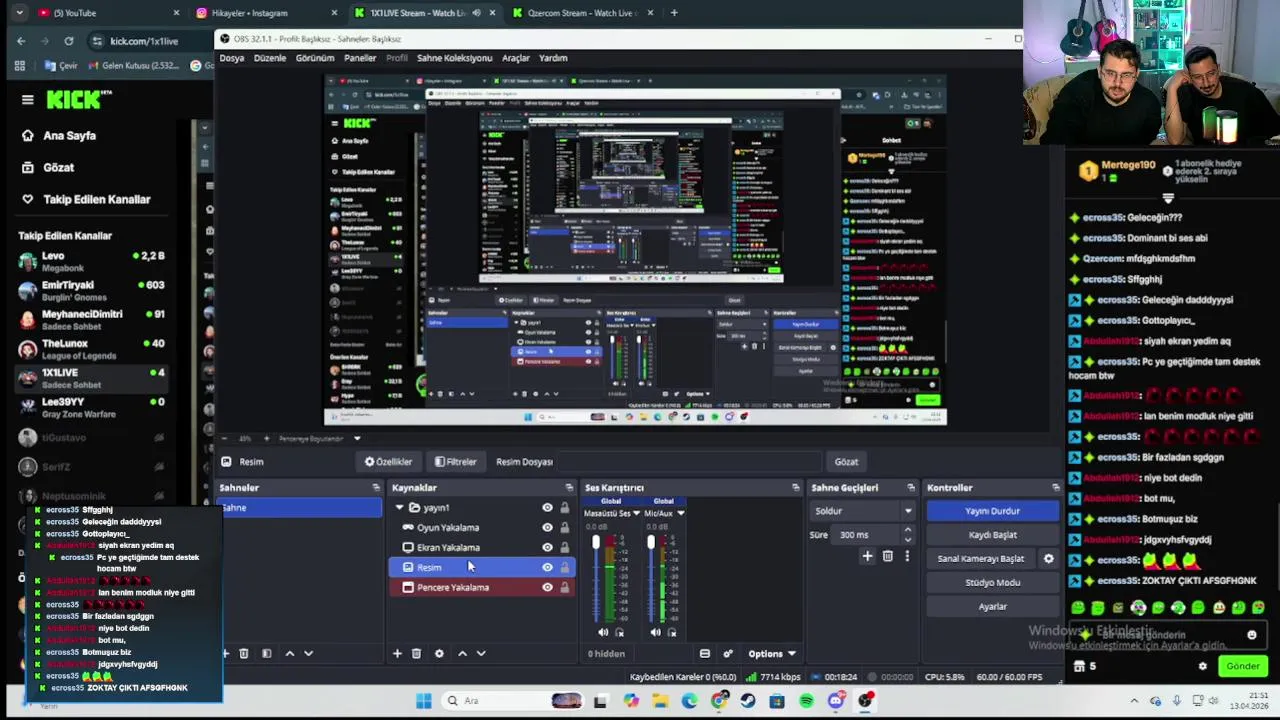
Task: Add a new scene transition
Action: [x=867, y=557]
